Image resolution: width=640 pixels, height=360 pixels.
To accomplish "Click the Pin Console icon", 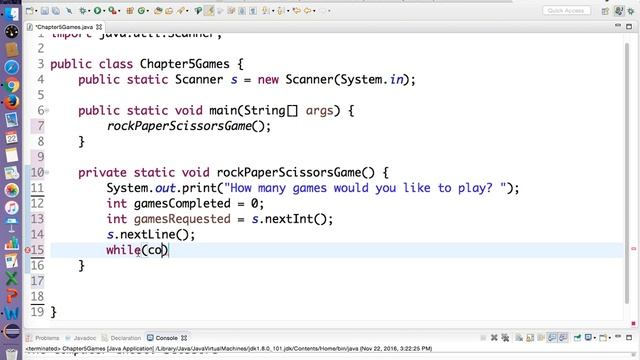I will (x=577, y=338).
